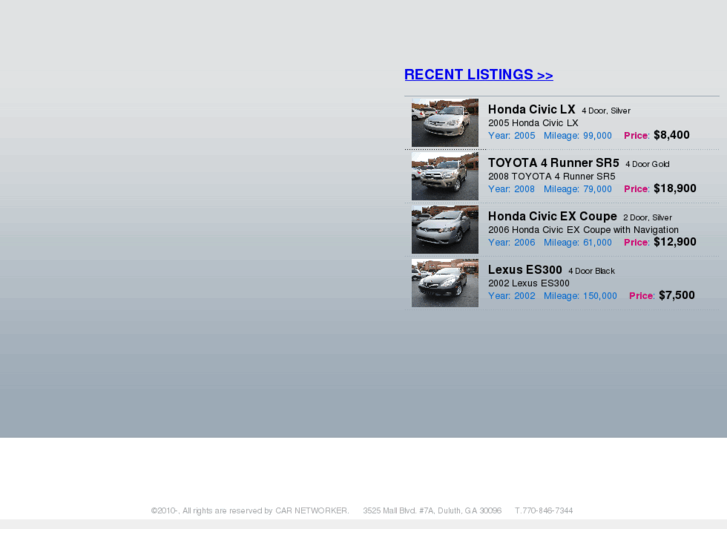Click 'Year: 2008' text
Image resolution: width=727 pixels, height=545 pixels.
tap(511, 189)
